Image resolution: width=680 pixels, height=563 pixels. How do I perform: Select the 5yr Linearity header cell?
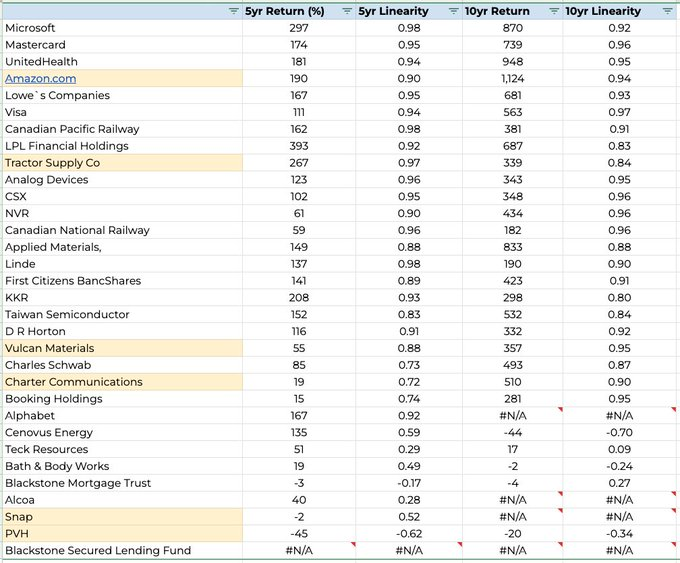click(x=409, y=11)
